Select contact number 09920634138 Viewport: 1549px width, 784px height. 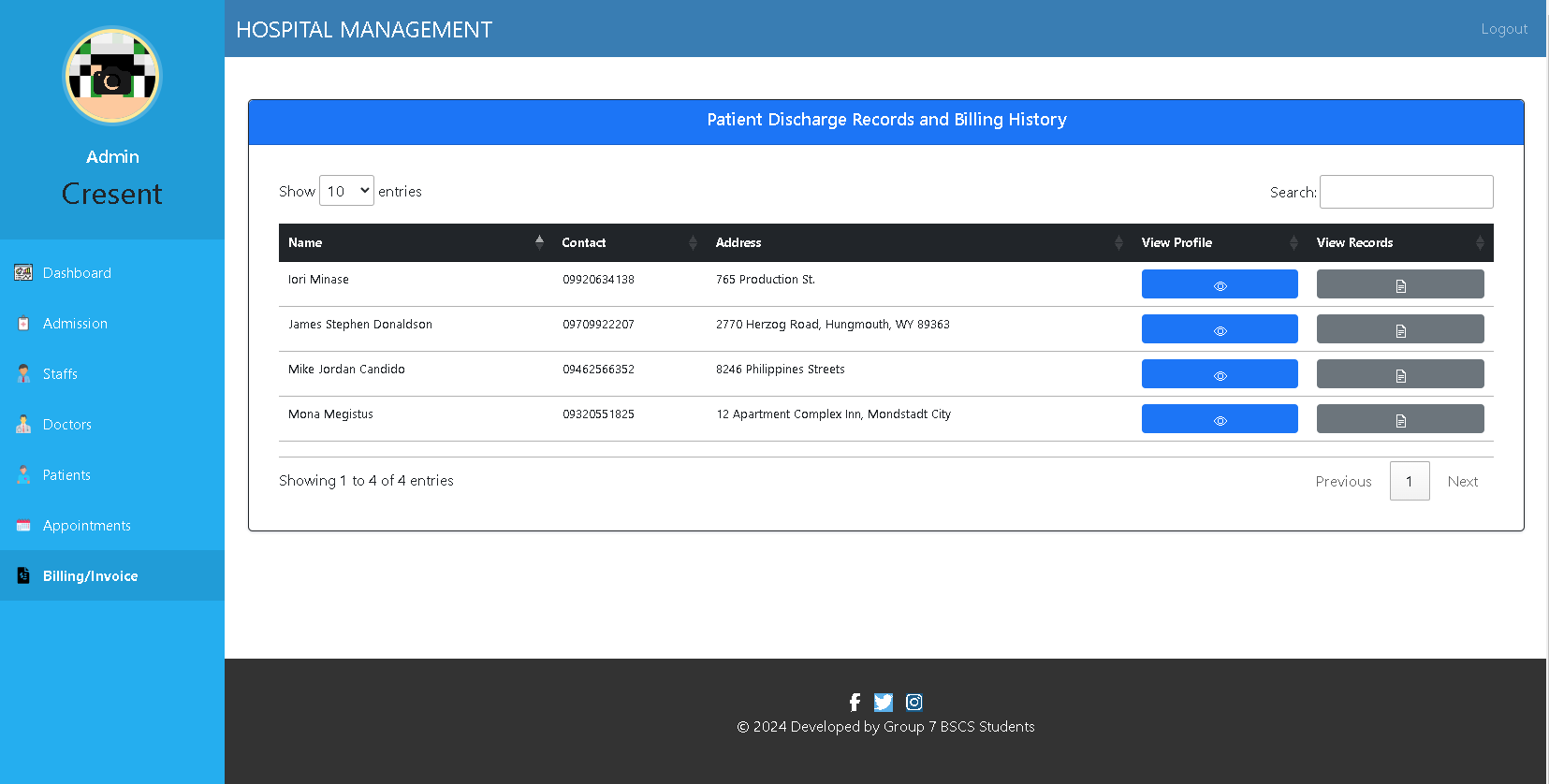point(598,280)
